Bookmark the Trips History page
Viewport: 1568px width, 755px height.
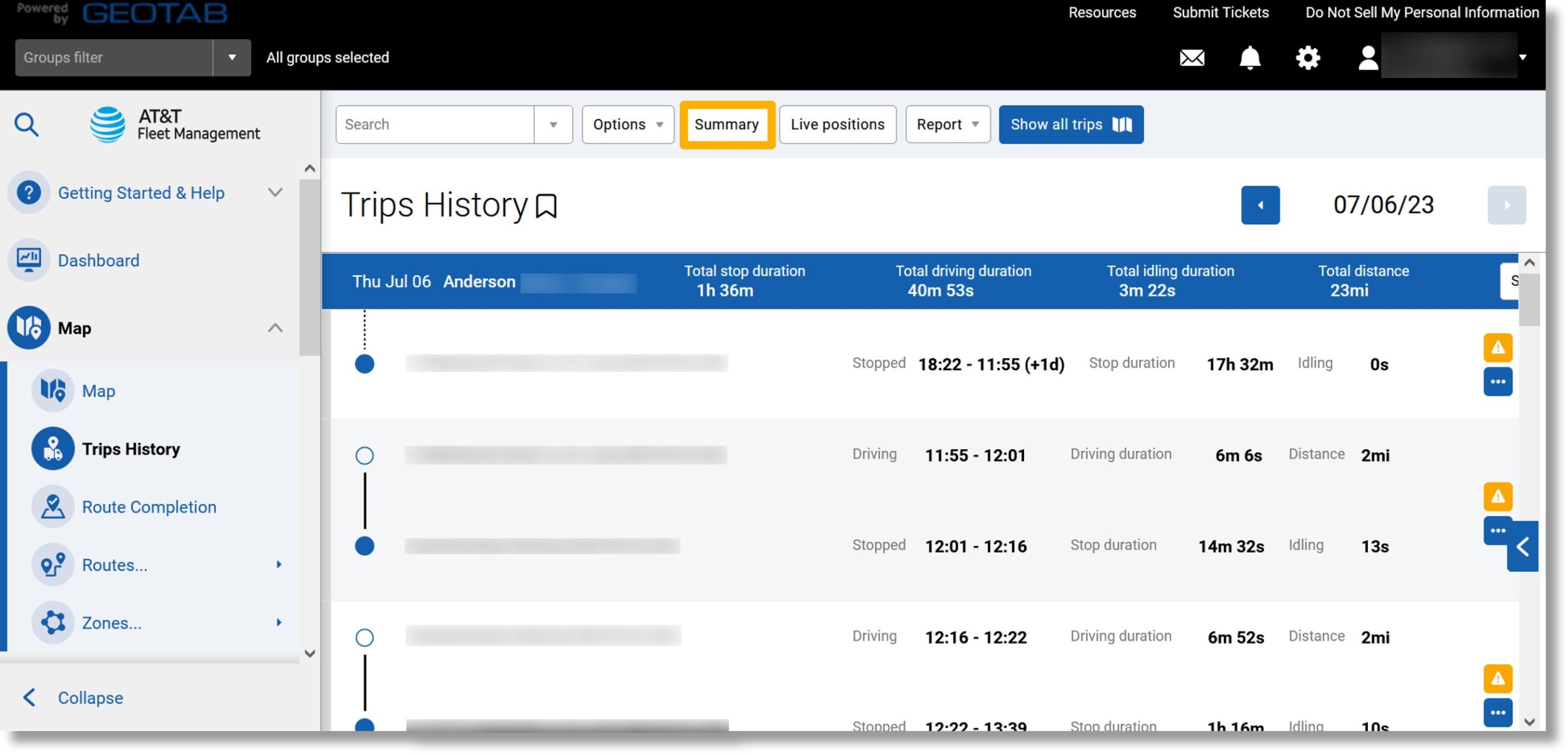(x=546, y=206)
